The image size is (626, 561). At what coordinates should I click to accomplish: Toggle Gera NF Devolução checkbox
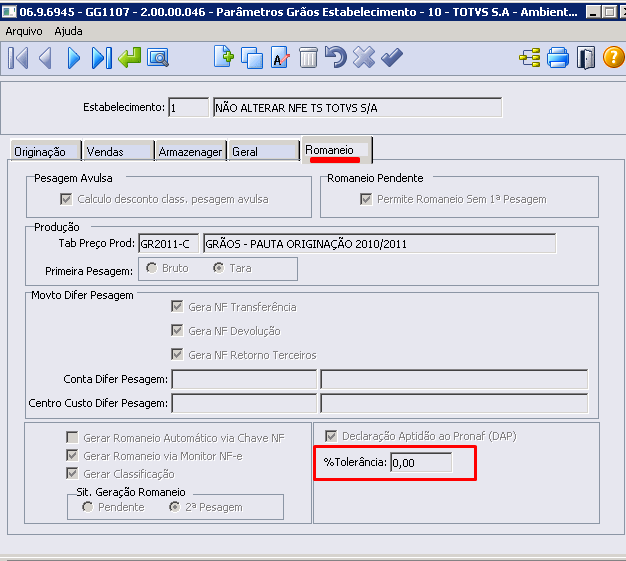(x=177, y=331)
